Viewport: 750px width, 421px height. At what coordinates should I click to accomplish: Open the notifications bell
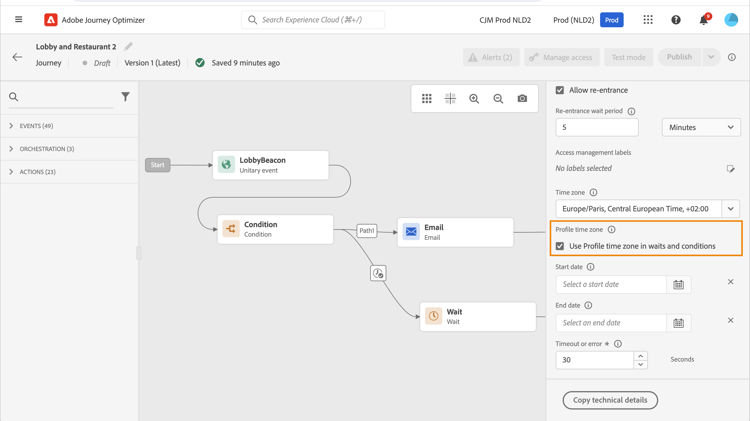point(703,20)
